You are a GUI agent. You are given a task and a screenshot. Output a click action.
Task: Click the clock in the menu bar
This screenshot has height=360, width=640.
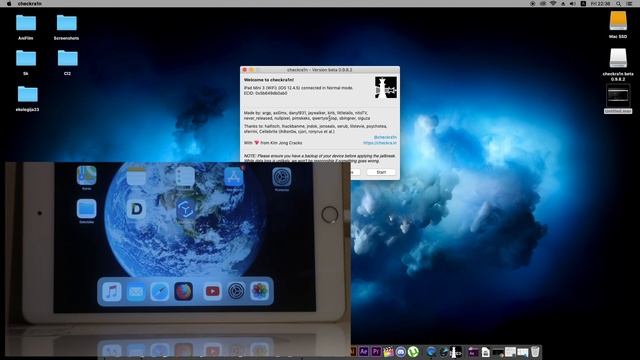(x=600, y=3)
